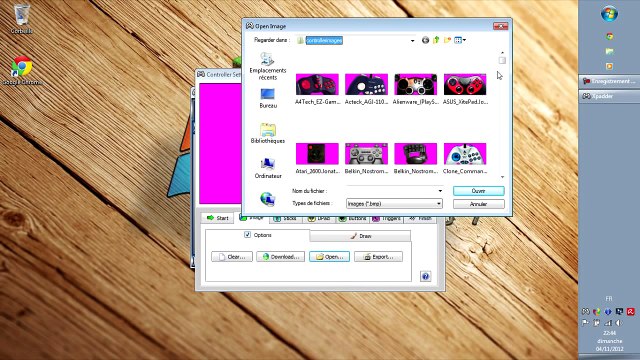Viewport: 640px width, 360px height.
Task: Open Google Chrome desktop shortcut
Action: point(22,71)
